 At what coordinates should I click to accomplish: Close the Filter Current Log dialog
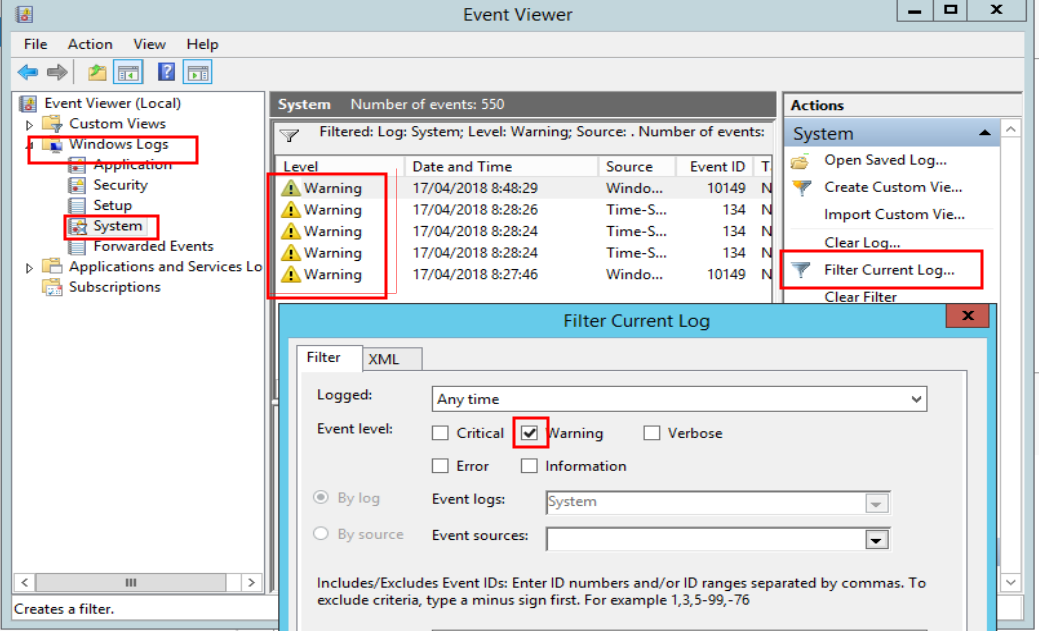967,316
